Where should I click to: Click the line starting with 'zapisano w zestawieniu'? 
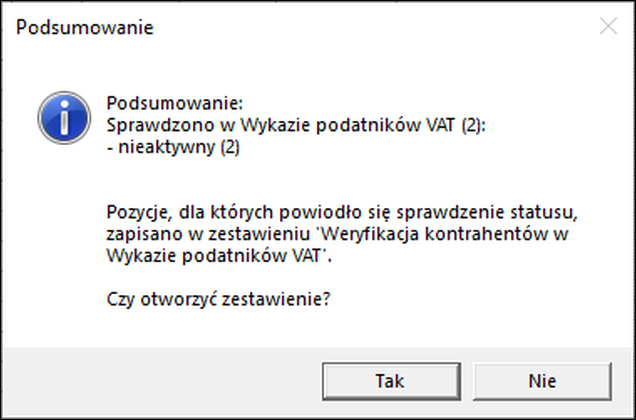[337, 235]
